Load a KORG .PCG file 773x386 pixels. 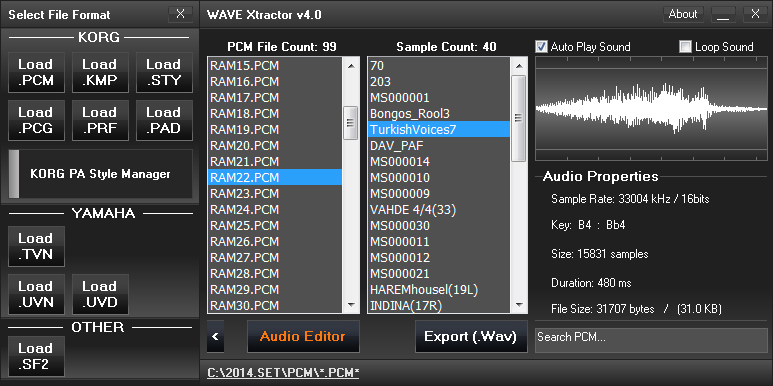36,120
